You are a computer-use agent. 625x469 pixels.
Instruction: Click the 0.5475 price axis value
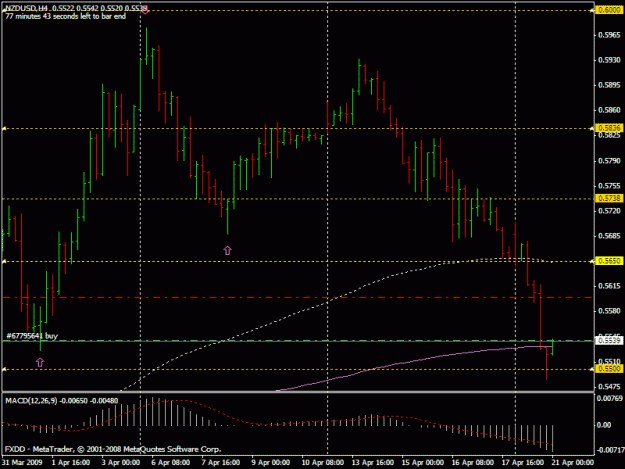pos(609,387)
